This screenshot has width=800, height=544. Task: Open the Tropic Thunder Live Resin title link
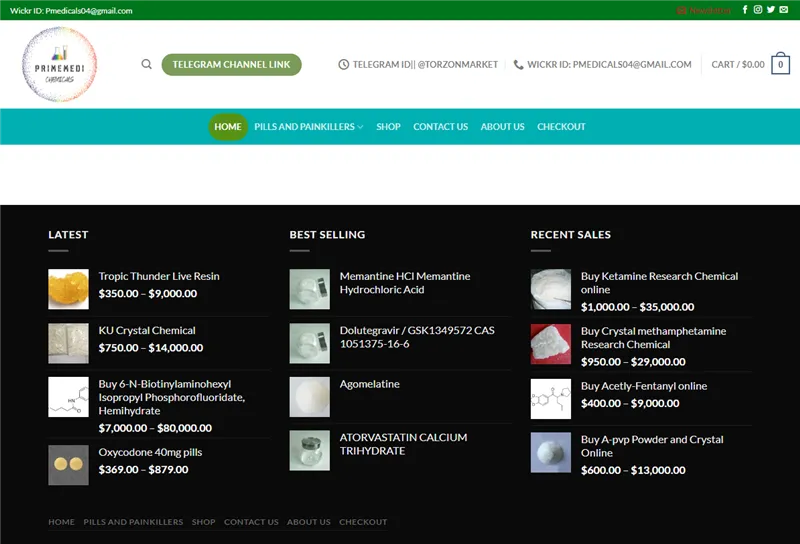coord(159,276)
